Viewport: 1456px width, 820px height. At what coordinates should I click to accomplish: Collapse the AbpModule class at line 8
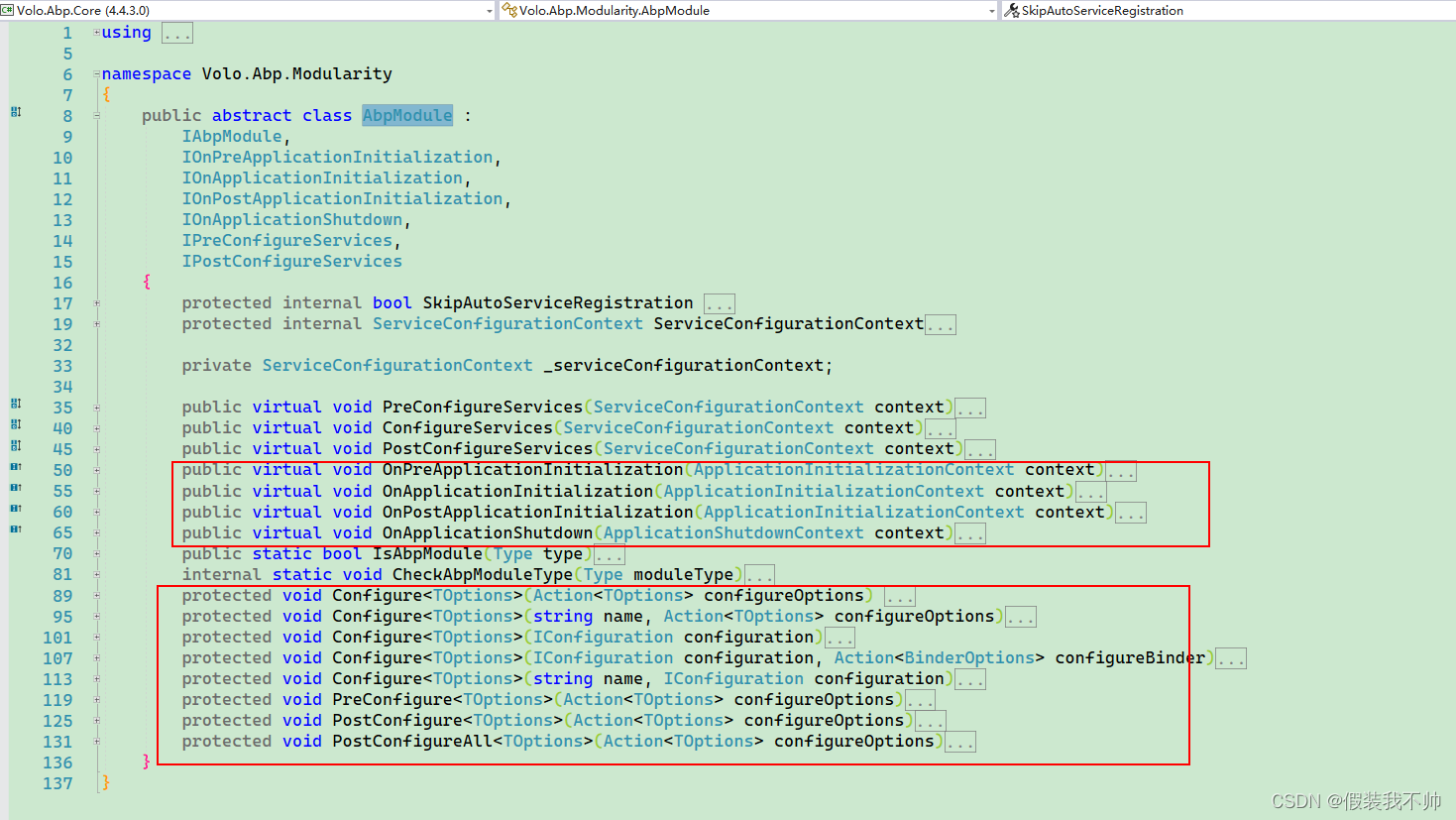click(97, 115)
